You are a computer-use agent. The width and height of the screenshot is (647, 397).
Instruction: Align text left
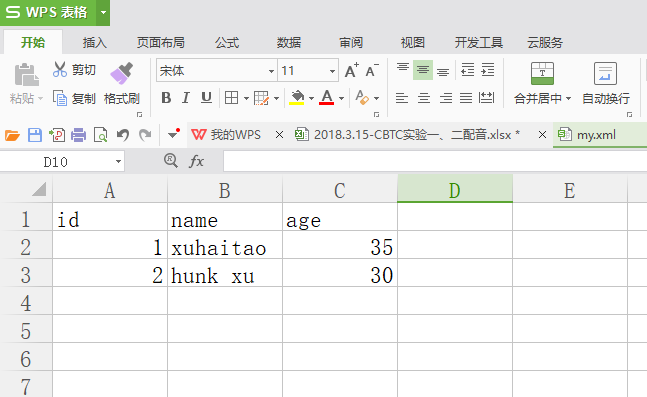click(402, 98)
